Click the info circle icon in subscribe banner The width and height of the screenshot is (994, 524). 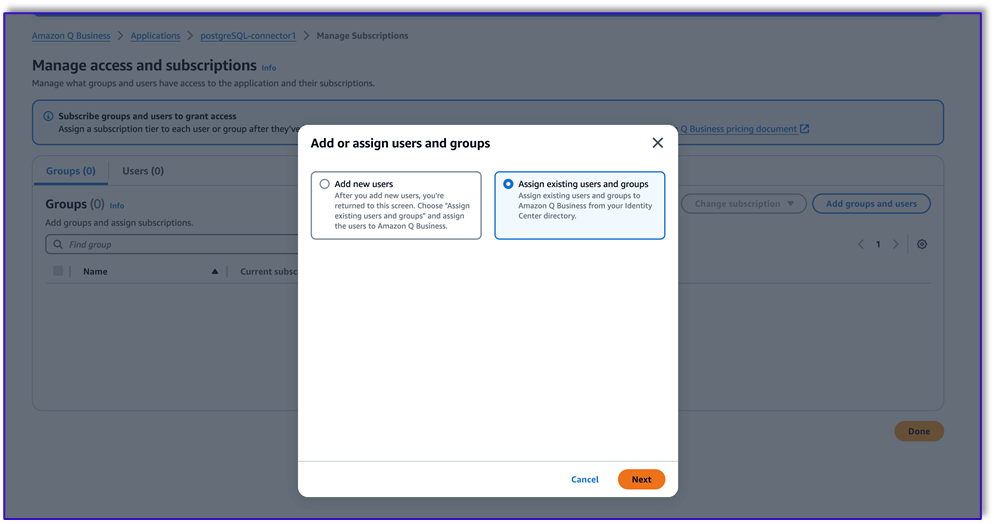(x=48, y=117)
